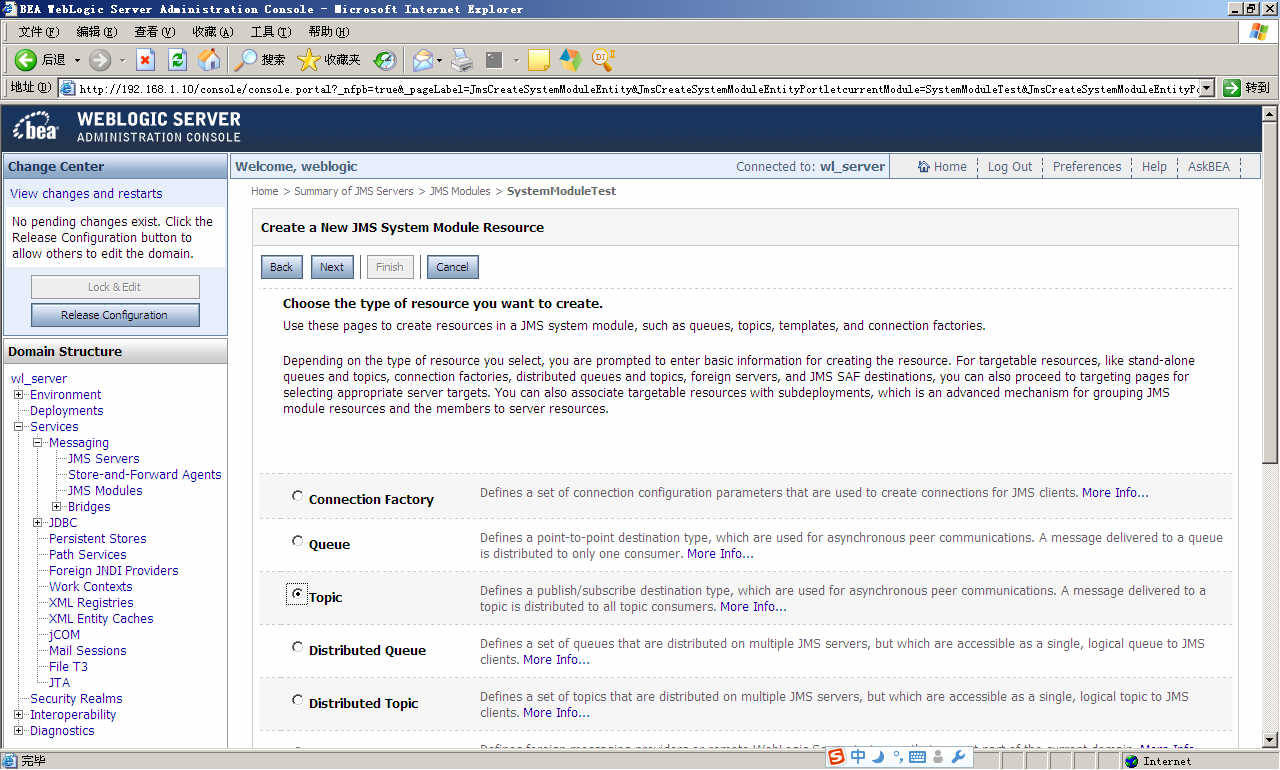1280x770 pixels.
Task: Expand the Interoperability tree node
Action: [x=18, y=715]
